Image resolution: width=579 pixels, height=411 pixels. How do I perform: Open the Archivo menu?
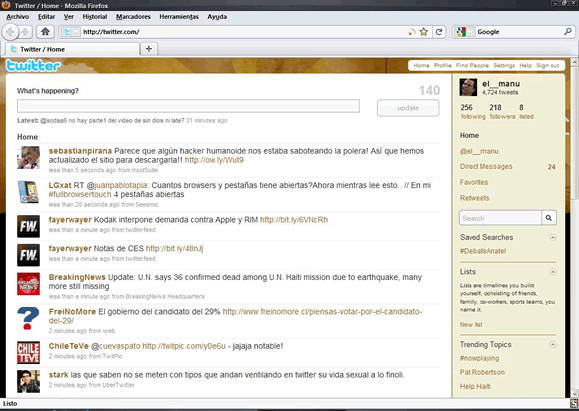pos(17,17)
